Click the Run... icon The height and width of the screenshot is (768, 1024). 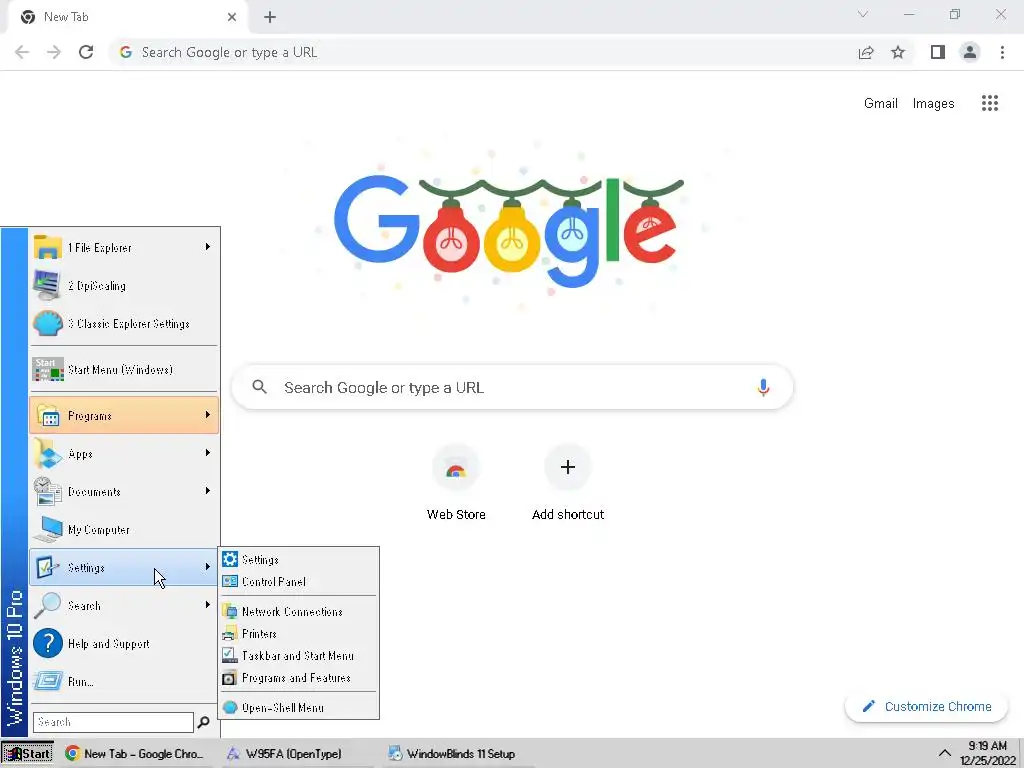pyautogui.click(x=48, y=681)
